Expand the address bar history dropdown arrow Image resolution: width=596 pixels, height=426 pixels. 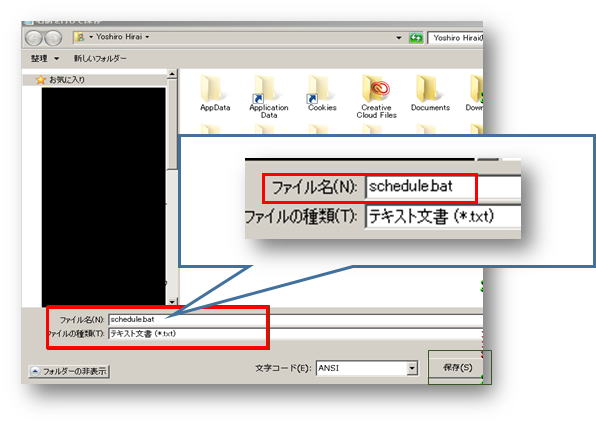tap(399, 38)
